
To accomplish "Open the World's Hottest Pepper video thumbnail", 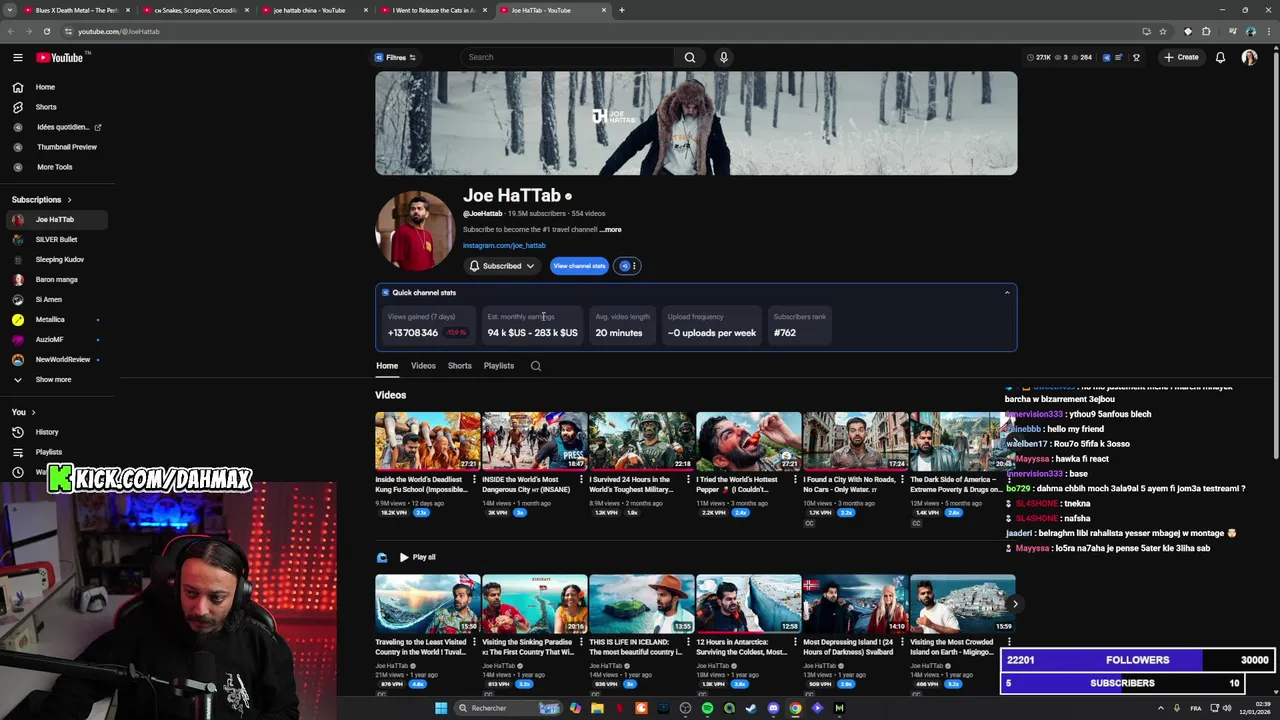I will (749, 441).
